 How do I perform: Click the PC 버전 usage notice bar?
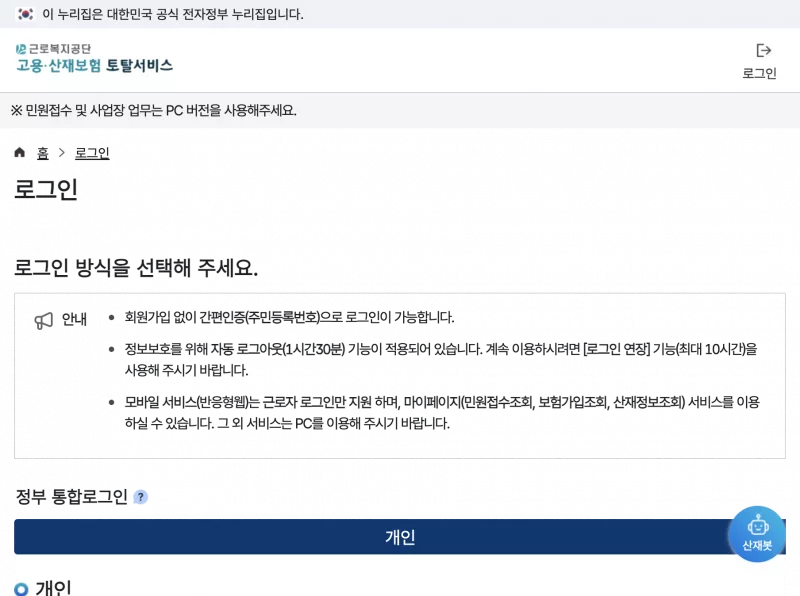(x=400, y=110)
